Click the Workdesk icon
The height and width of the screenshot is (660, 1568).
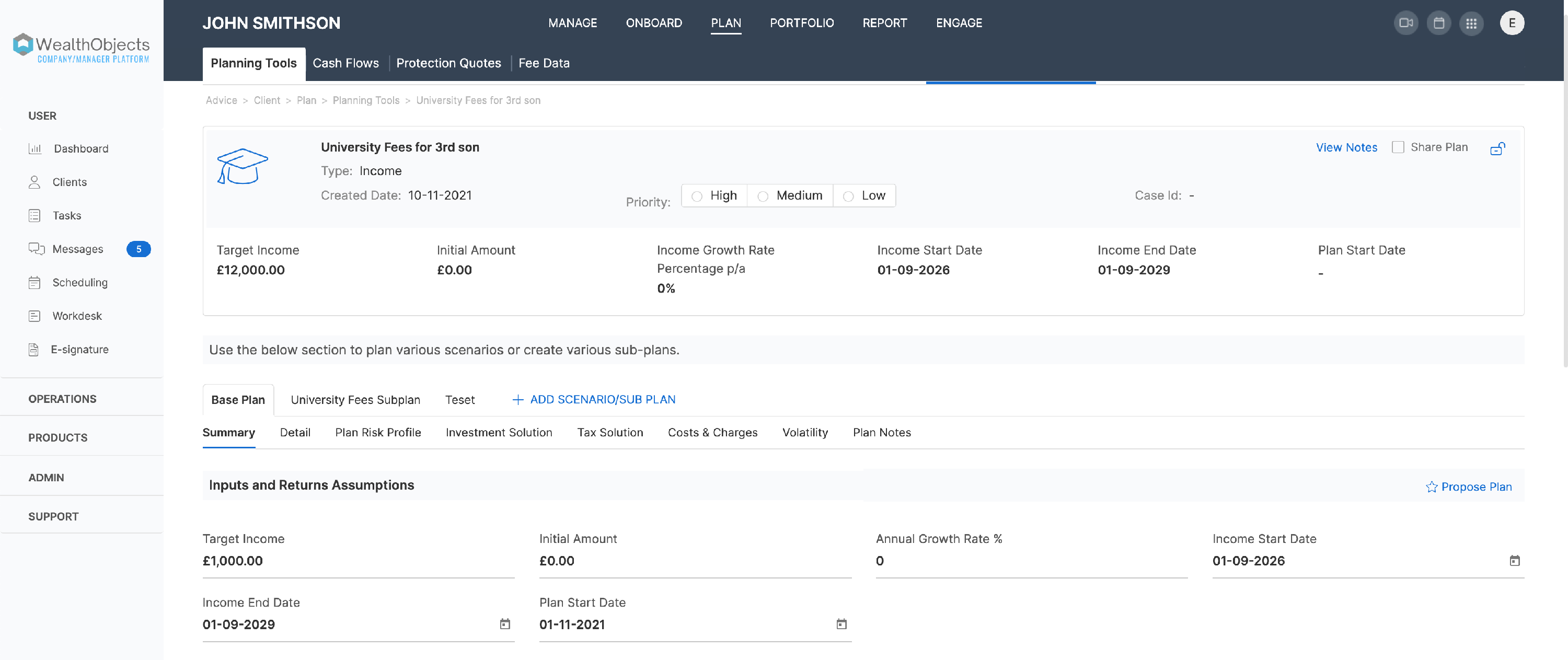point(34,316)
